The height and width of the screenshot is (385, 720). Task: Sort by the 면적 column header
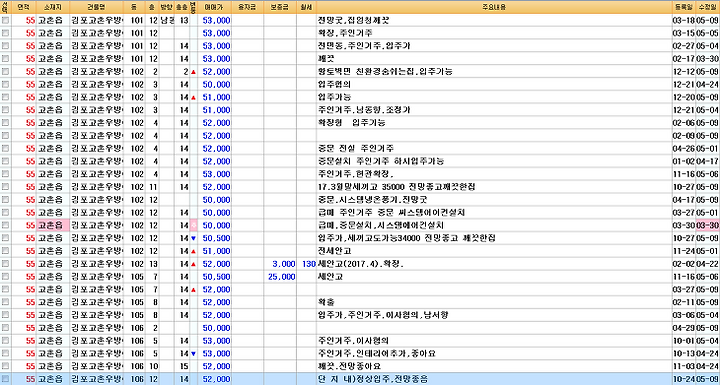click(x=23, y=7)
